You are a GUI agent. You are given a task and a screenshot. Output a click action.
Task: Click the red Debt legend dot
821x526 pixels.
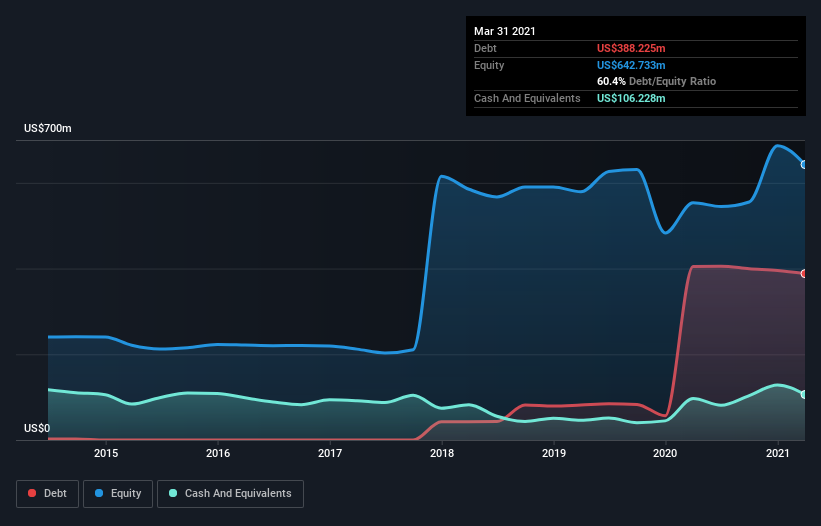pyautogui.click(x=32, y=493)
